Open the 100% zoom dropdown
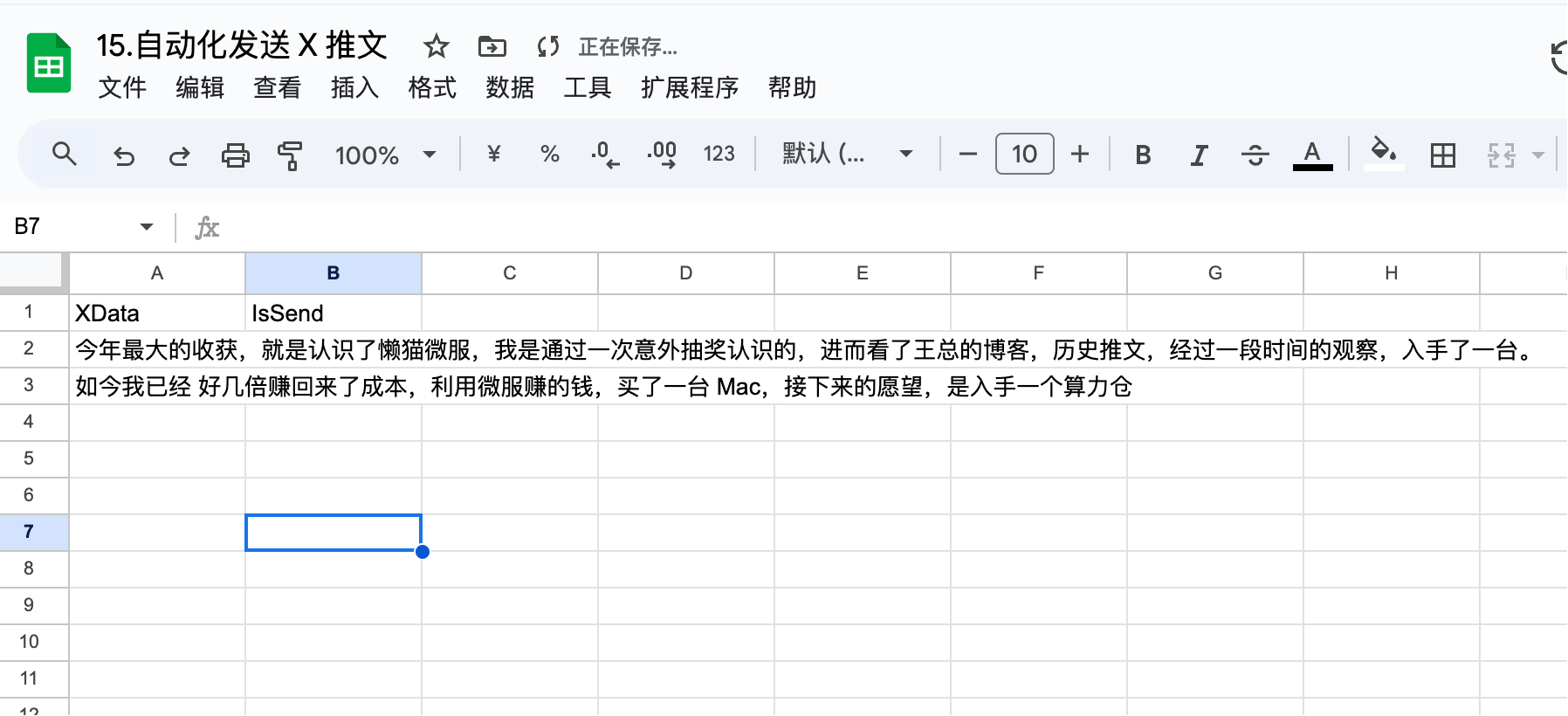The image size is (1568, 716). coord(385,155)
